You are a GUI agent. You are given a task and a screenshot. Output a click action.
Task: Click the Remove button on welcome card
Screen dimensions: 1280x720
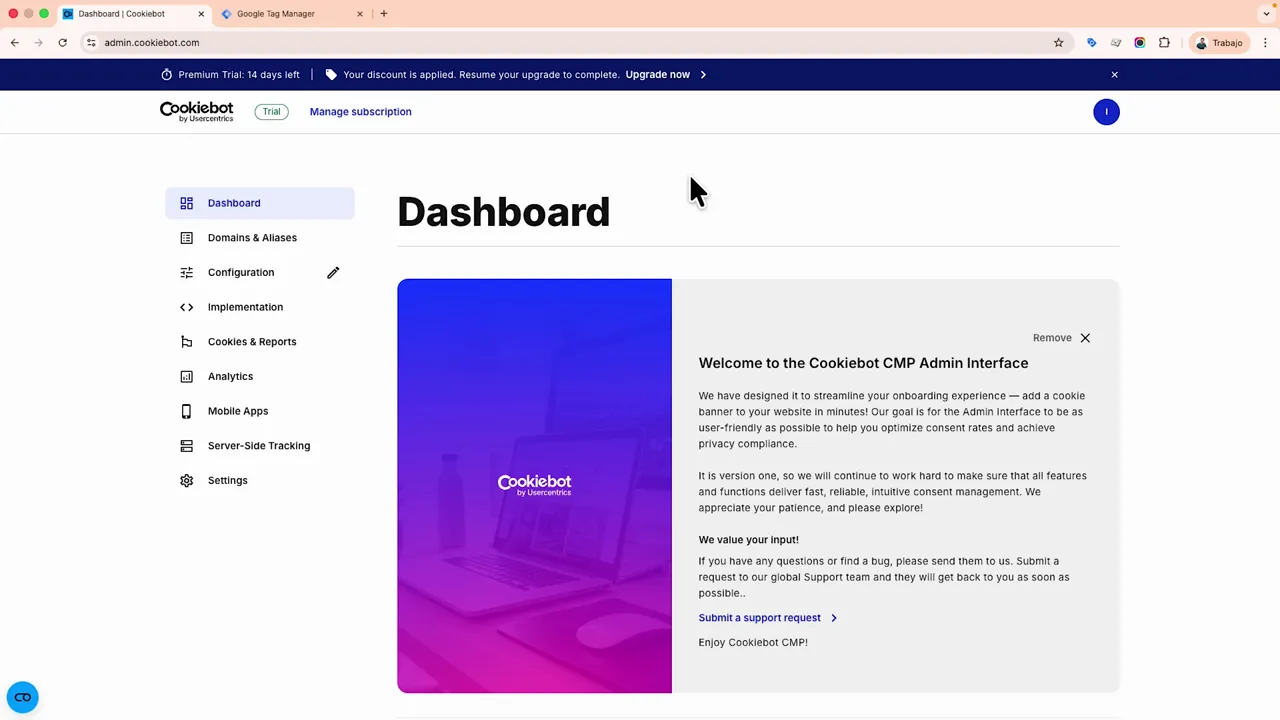1061,338
